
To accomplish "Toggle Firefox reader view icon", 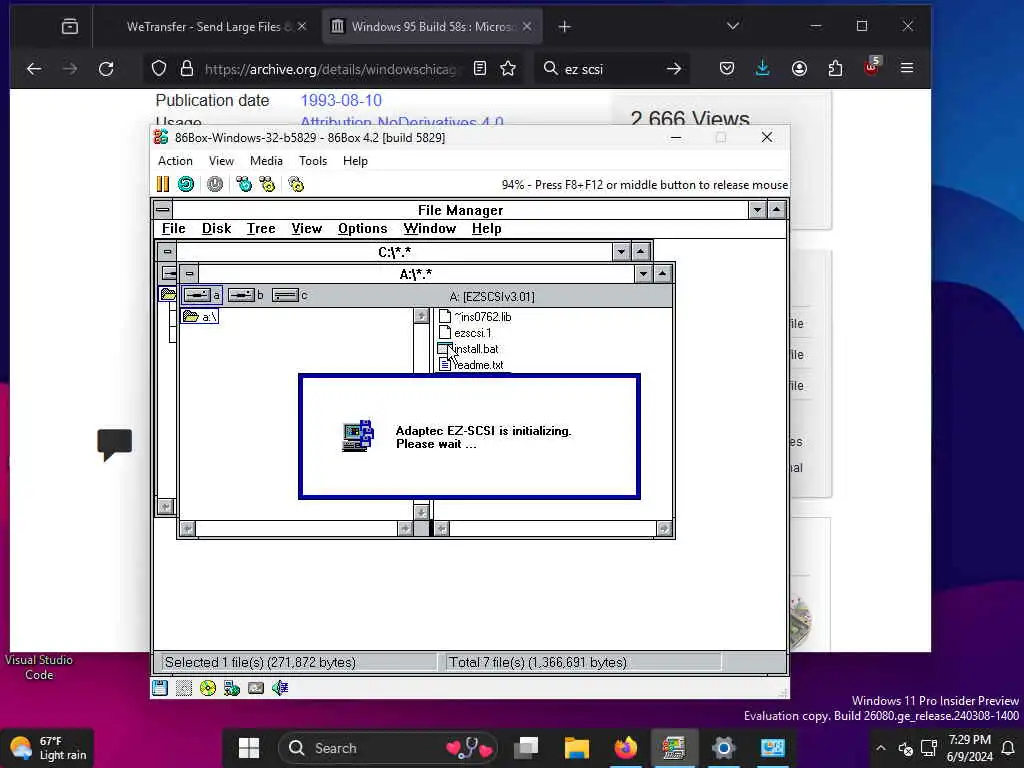I will click(x=480, y=68).
